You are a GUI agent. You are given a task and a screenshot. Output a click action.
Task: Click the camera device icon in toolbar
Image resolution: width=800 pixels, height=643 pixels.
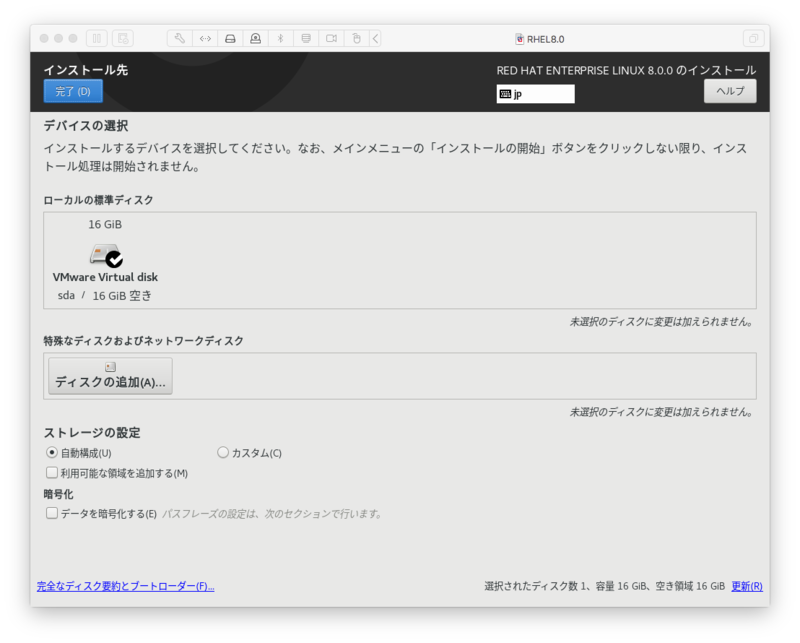256,38
